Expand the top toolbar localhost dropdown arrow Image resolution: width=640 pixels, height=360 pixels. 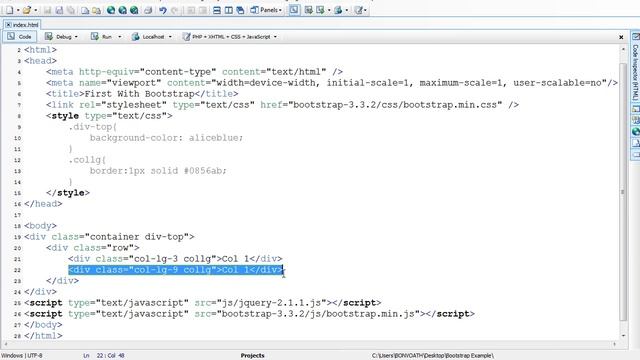click(347, 10)
